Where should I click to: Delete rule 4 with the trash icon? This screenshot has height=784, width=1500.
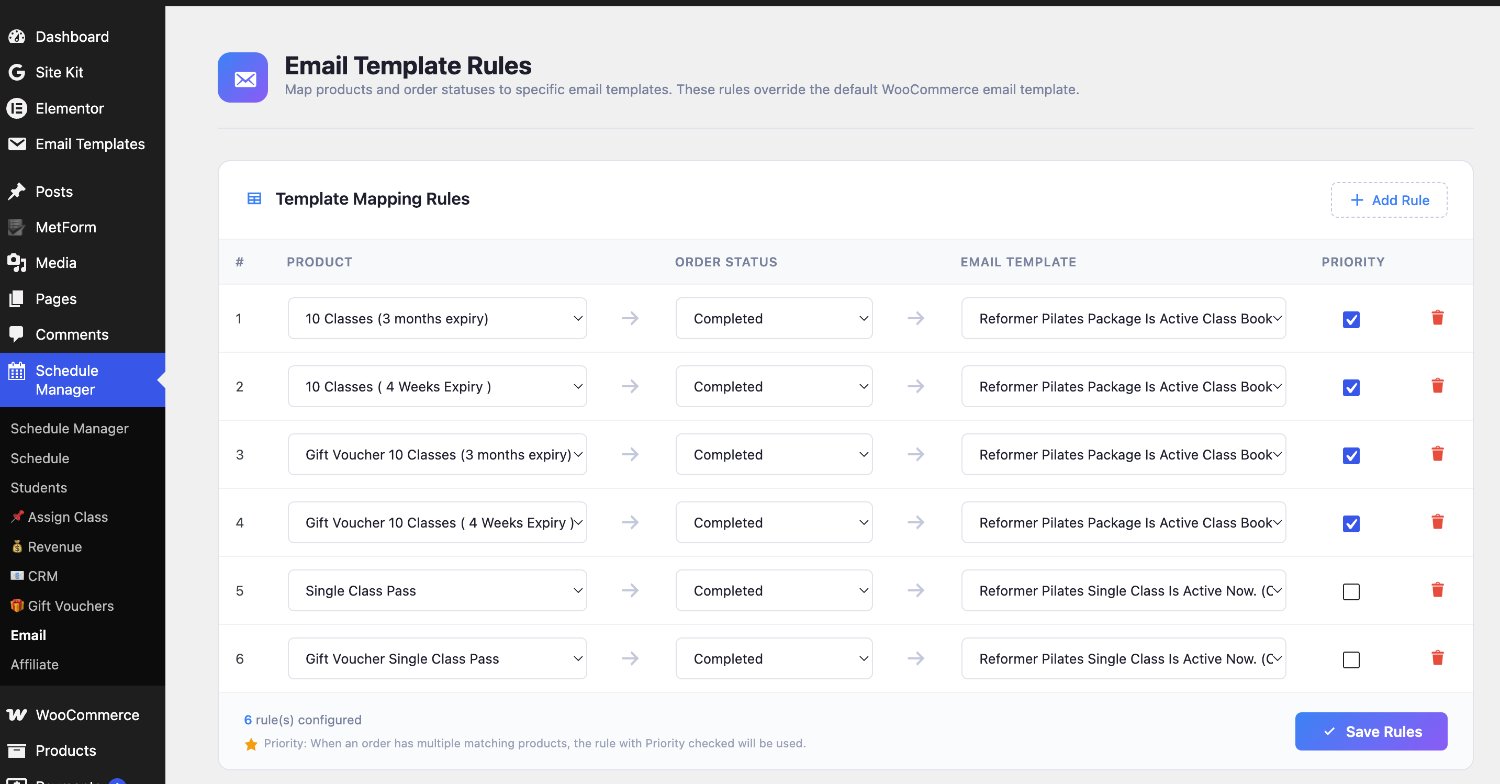click(1438, 522)
